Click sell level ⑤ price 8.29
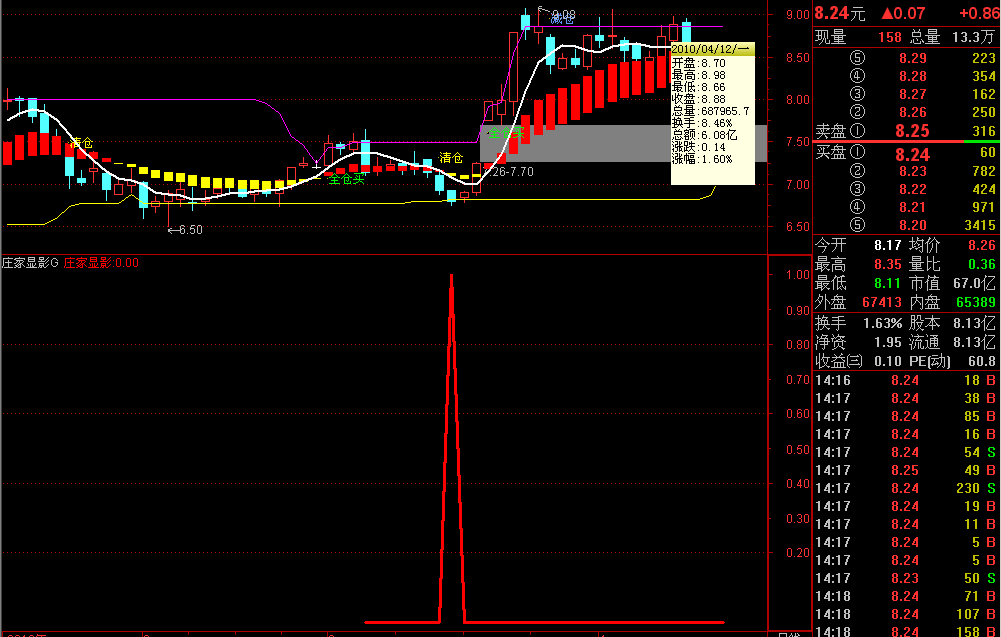Image resolution: width=1001 pixels, height=637 pixels. point(912,58)
